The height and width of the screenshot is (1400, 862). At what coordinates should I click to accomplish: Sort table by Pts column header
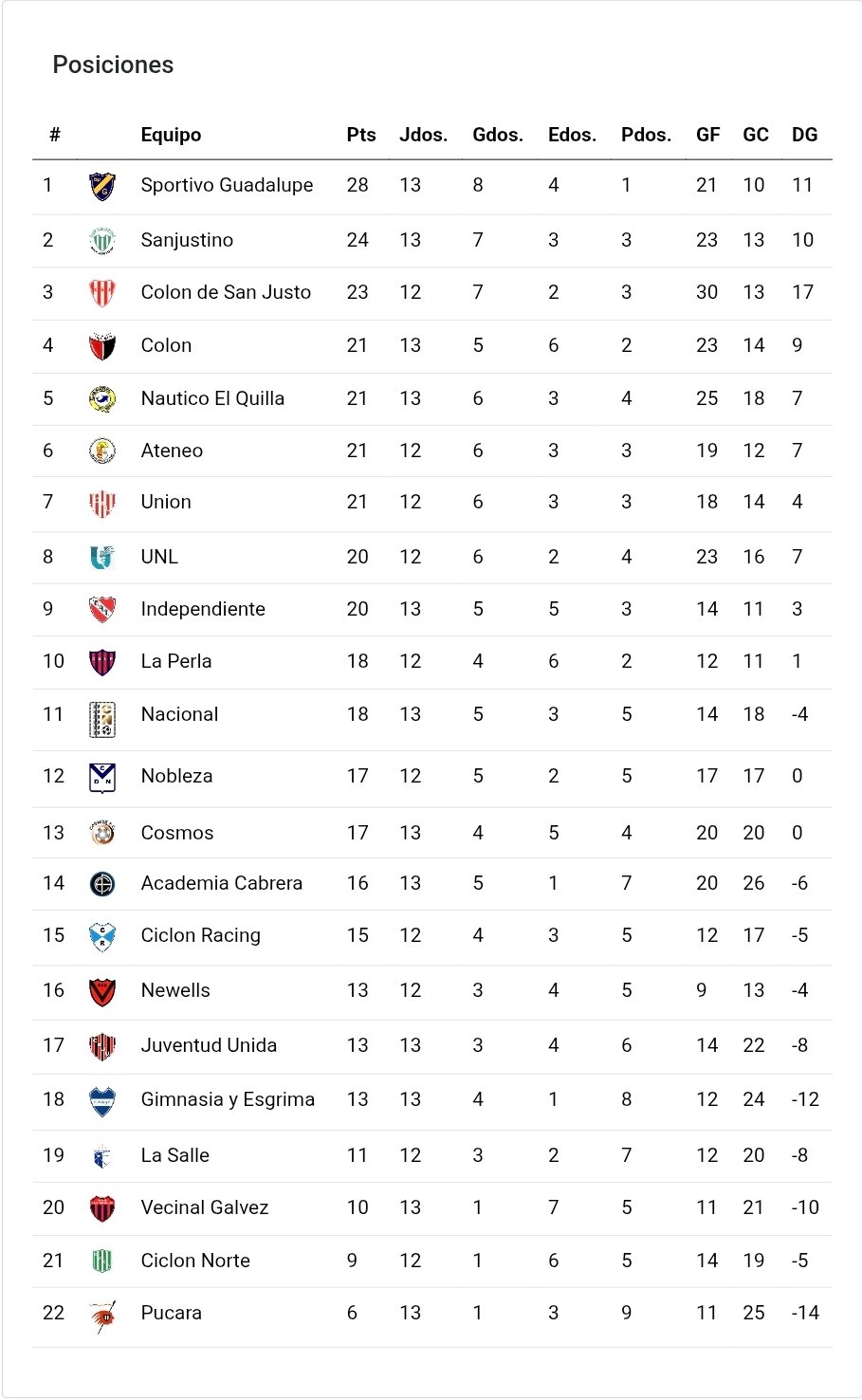coord(361,135)
